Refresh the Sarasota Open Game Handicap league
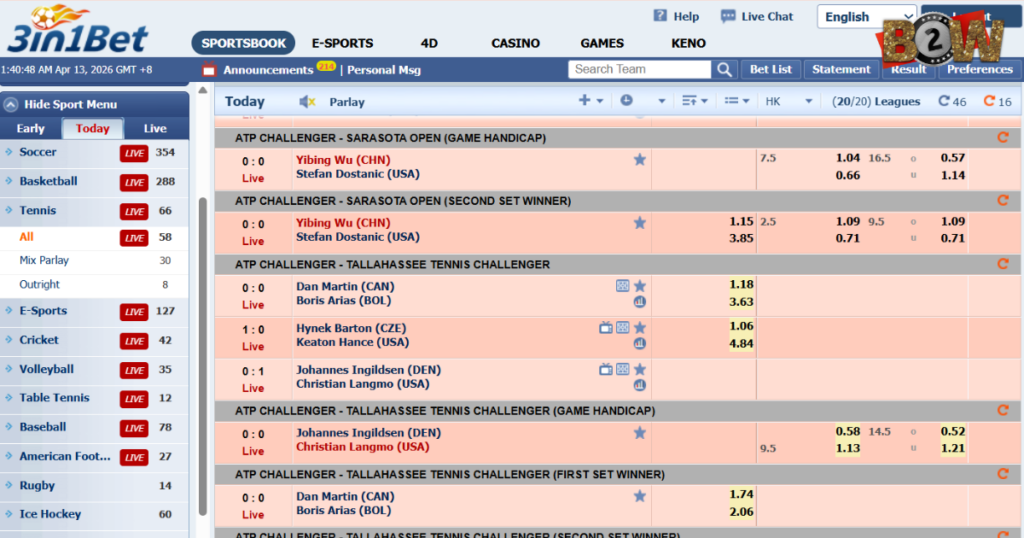 pyautogui.click(x=1003, y=137)
